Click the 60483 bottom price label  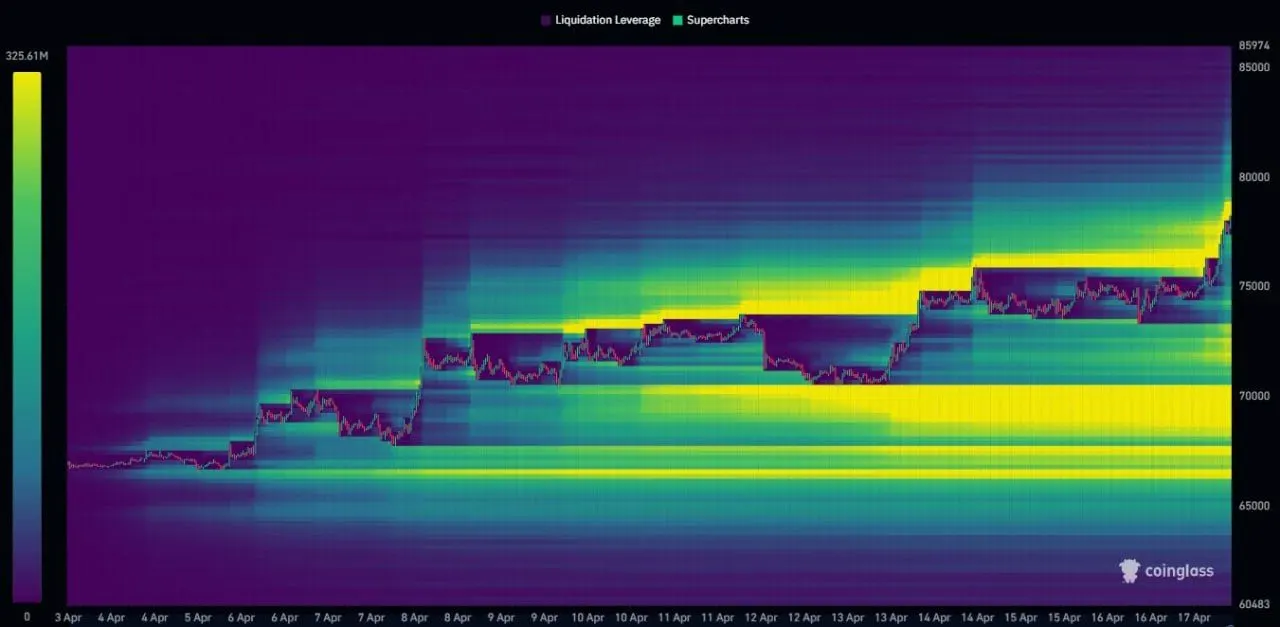click(1254, 604)
